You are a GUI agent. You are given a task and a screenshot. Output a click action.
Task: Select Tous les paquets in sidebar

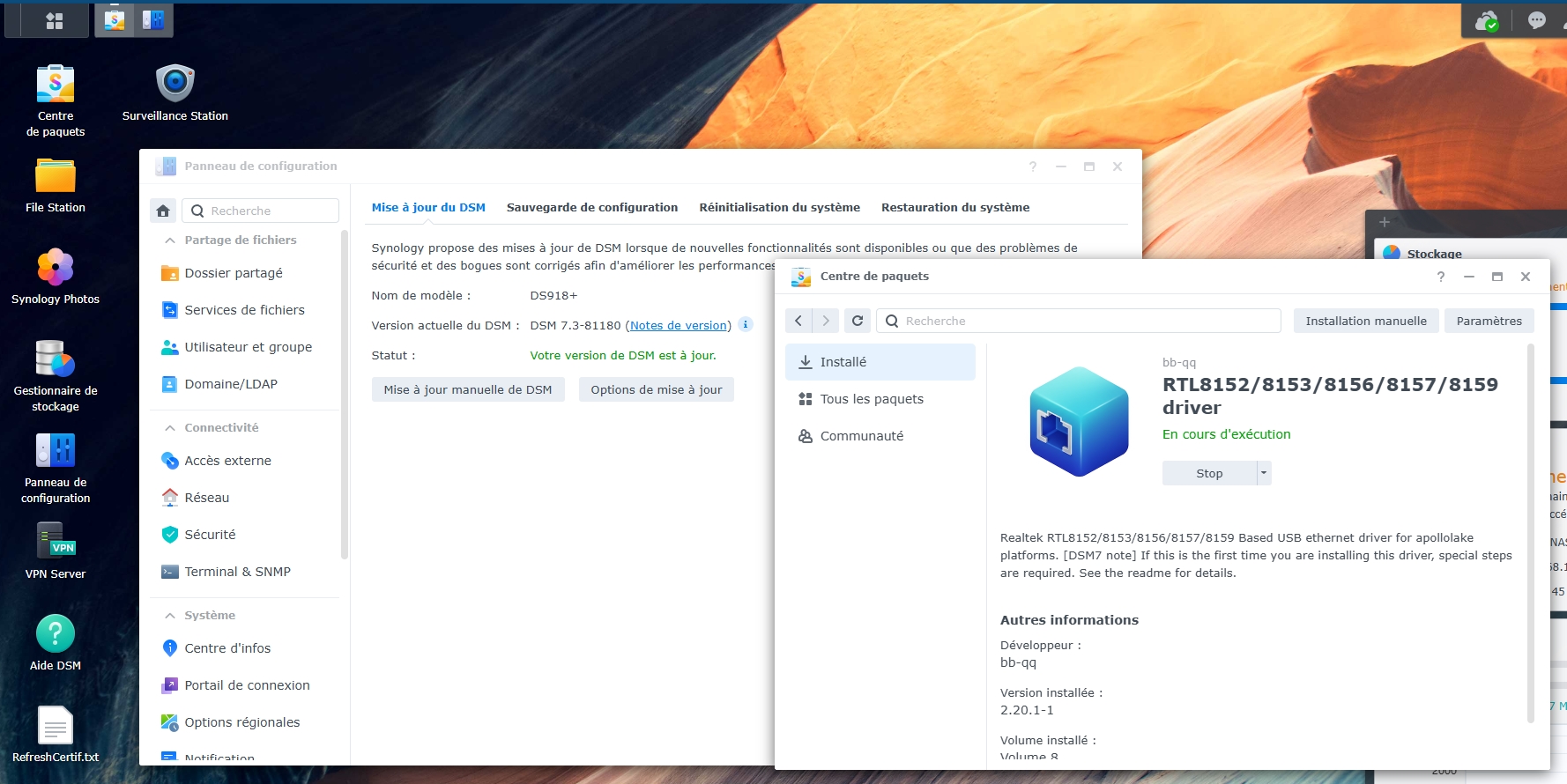(872, 399)
